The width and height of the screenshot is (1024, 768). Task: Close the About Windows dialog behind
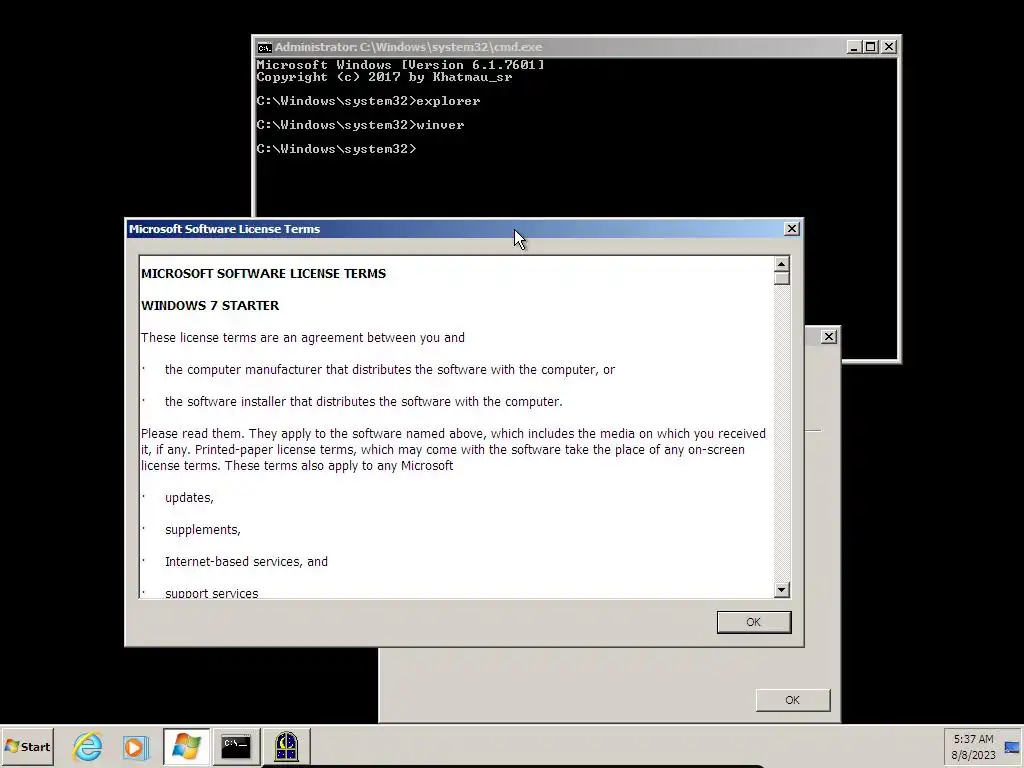tap(829, 336)
